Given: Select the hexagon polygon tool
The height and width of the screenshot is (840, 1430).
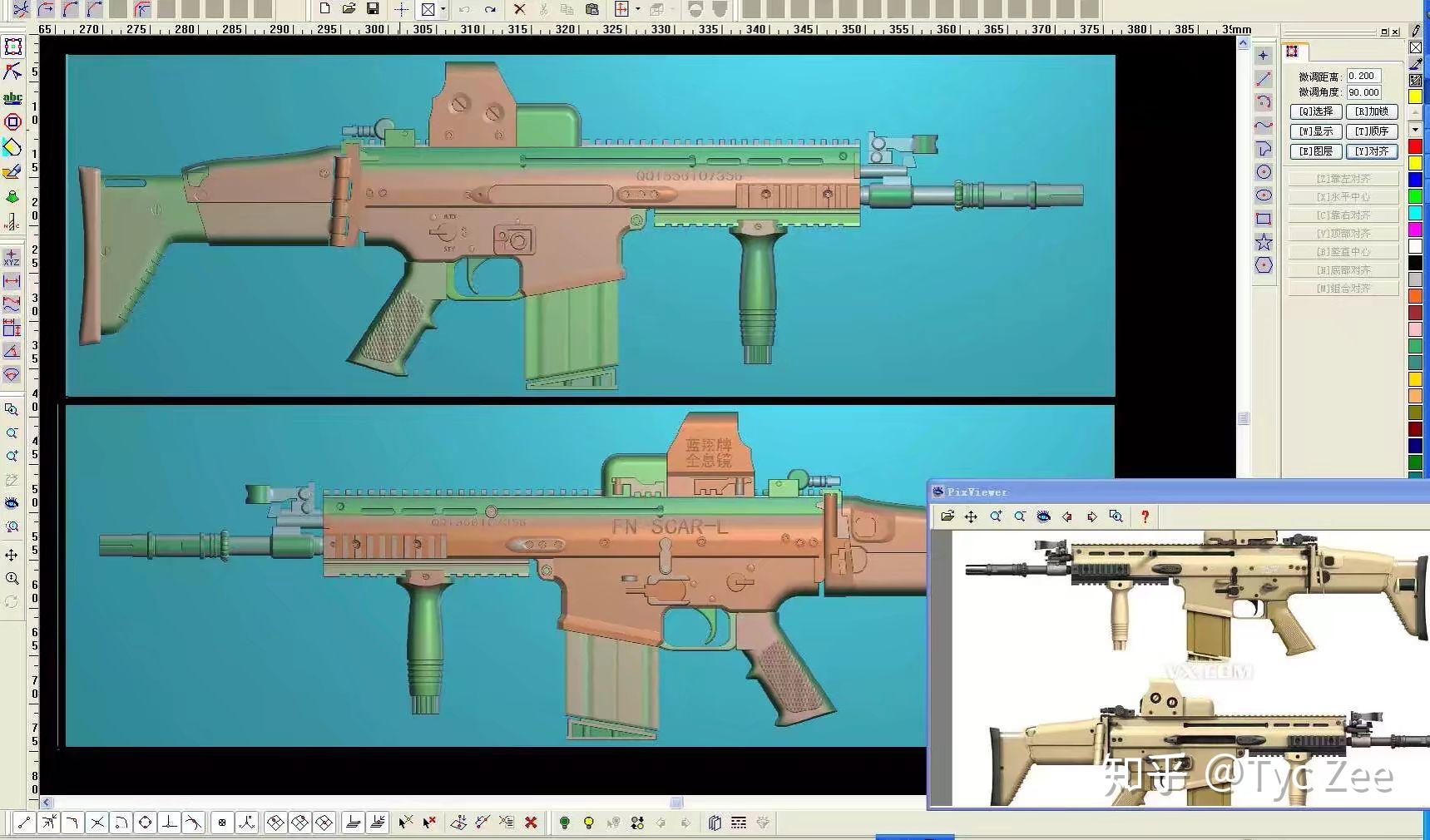Looking at the screenshot, I should coord(1264,265).
